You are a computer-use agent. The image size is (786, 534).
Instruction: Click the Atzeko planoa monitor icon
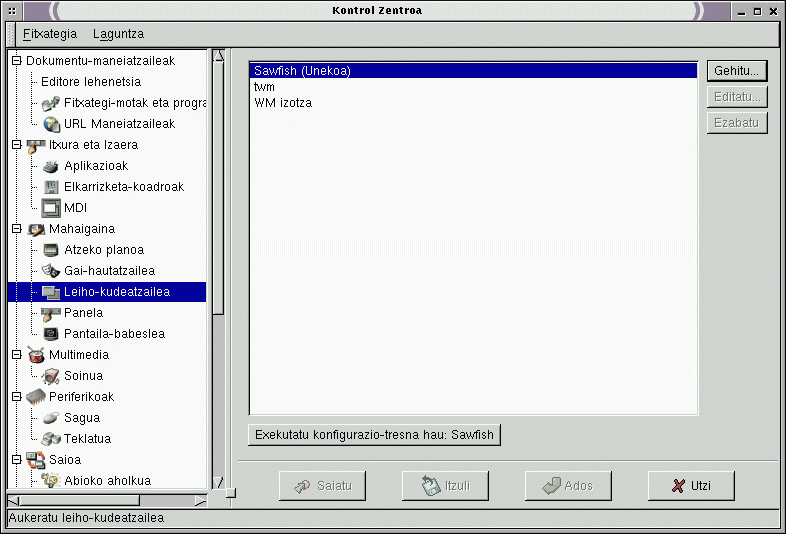tap(51, 250)
